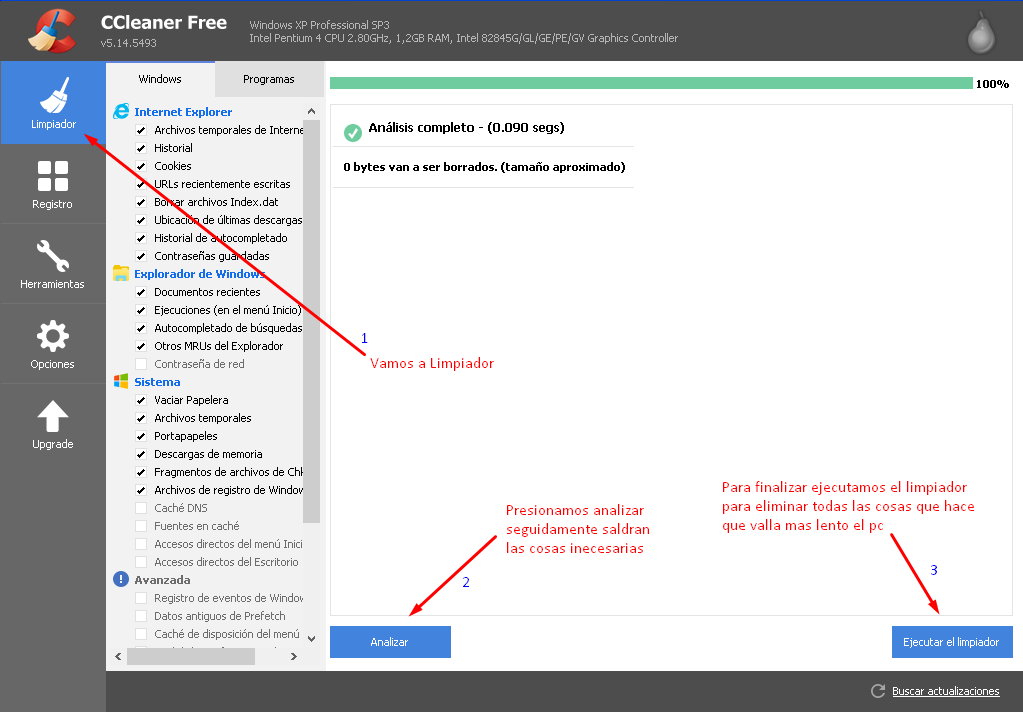The image size is (1023, 712).
Task: Click the Analizar button
Action: [390, 642]
